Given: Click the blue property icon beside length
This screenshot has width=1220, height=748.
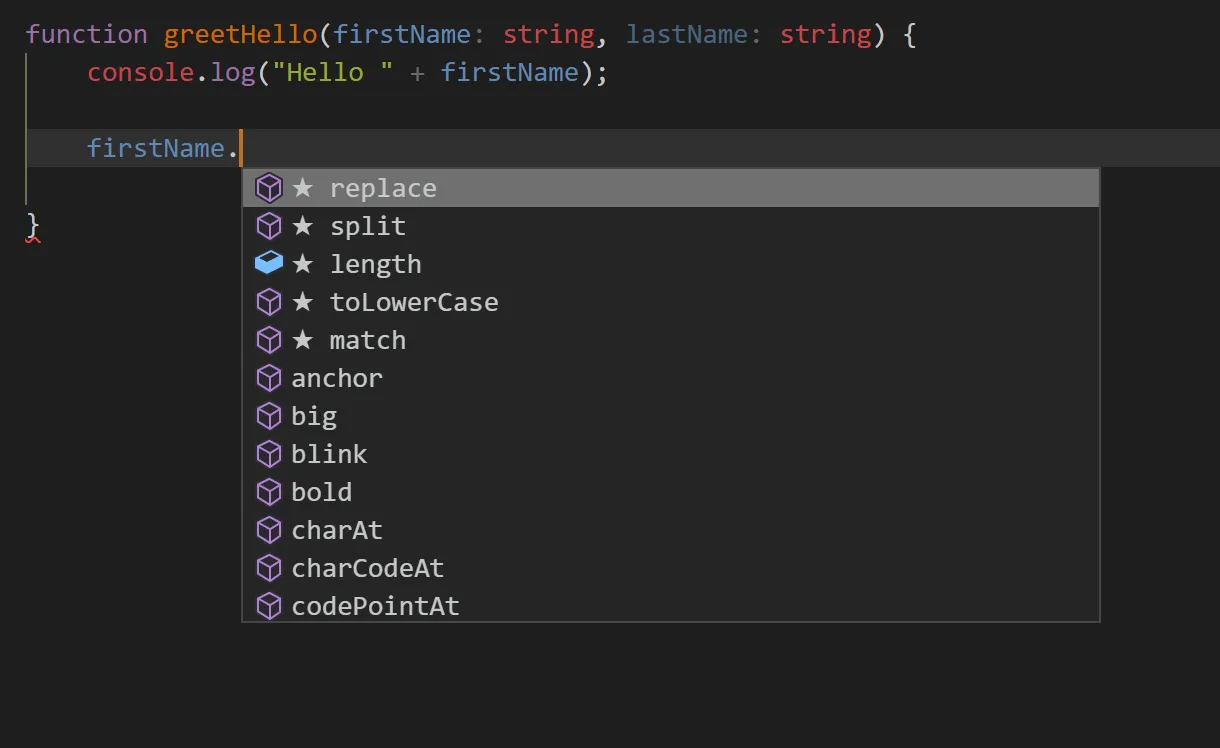Looking at the screenshot, I should click(x=269, y=263).
